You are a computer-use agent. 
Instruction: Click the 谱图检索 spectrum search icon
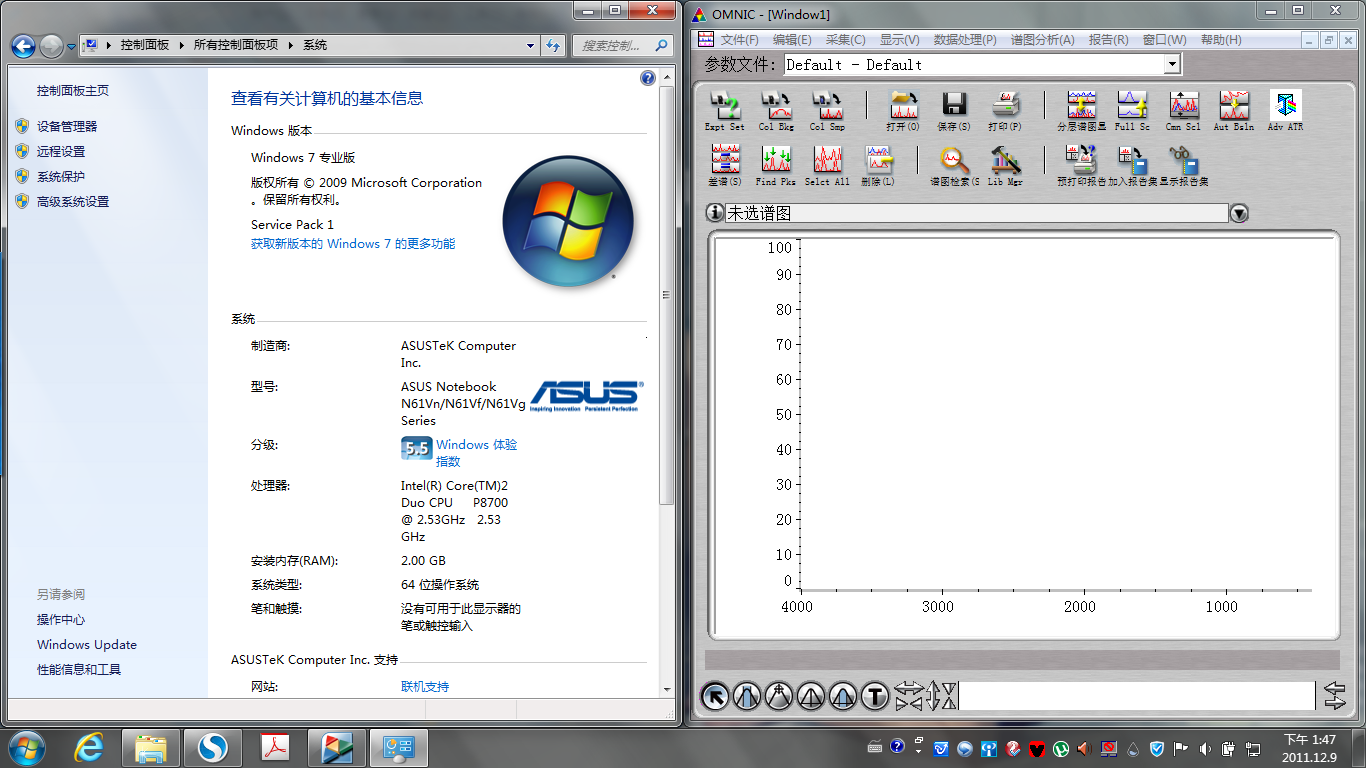(x=954, y=165)
